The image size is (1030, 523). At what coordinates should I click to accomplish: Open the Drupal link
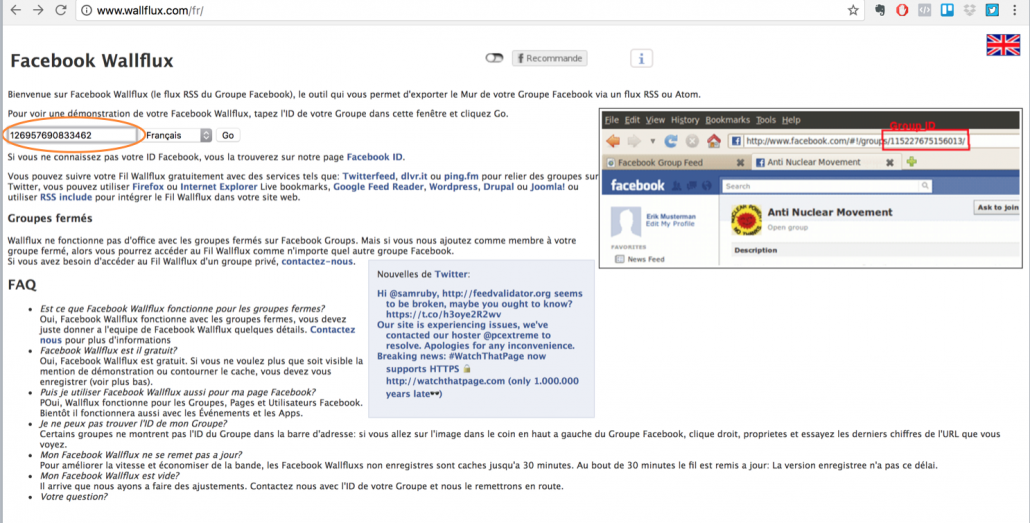499,187
